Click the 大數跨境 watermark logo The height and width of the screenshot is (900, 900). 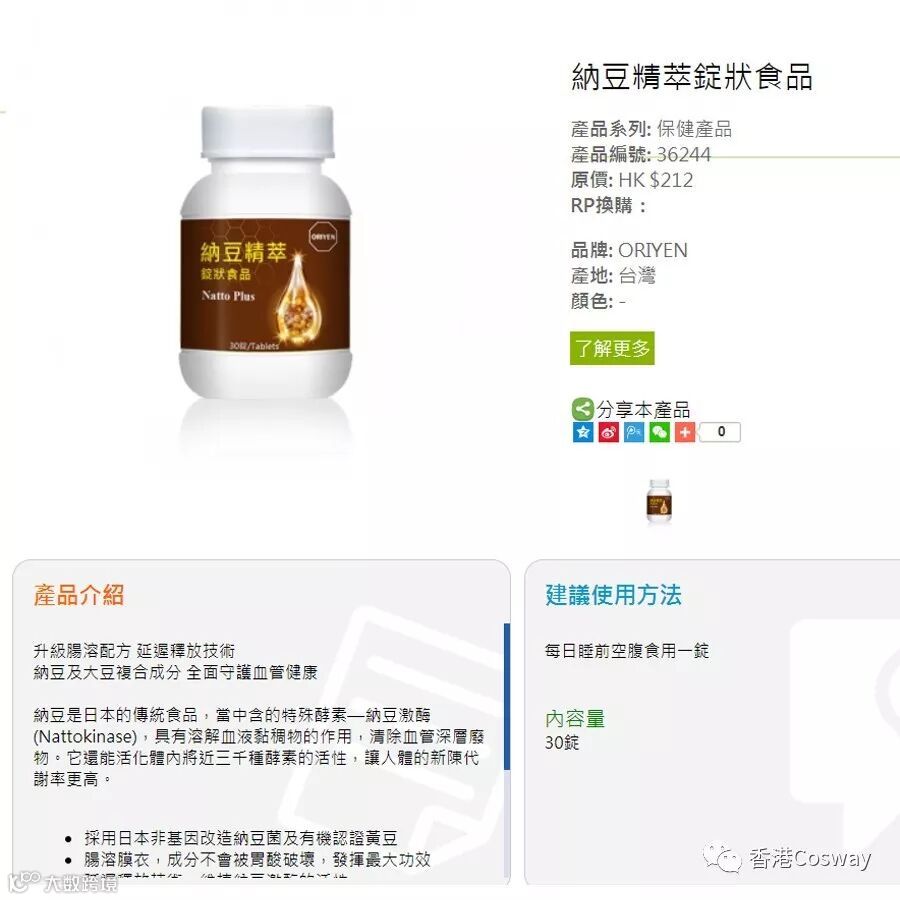(61, 882)
